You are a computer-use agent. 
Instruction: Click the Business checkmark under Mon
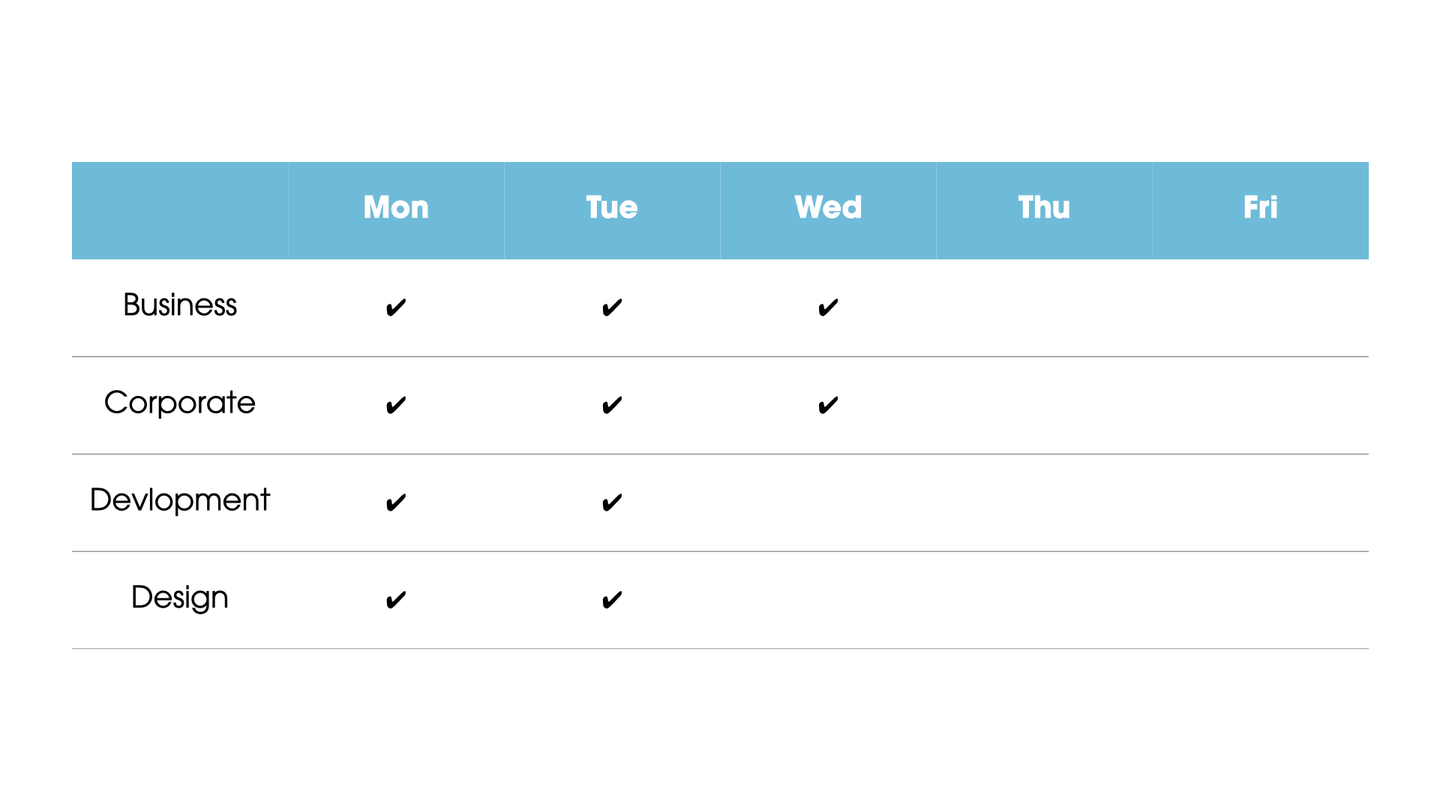pos(396,308)
